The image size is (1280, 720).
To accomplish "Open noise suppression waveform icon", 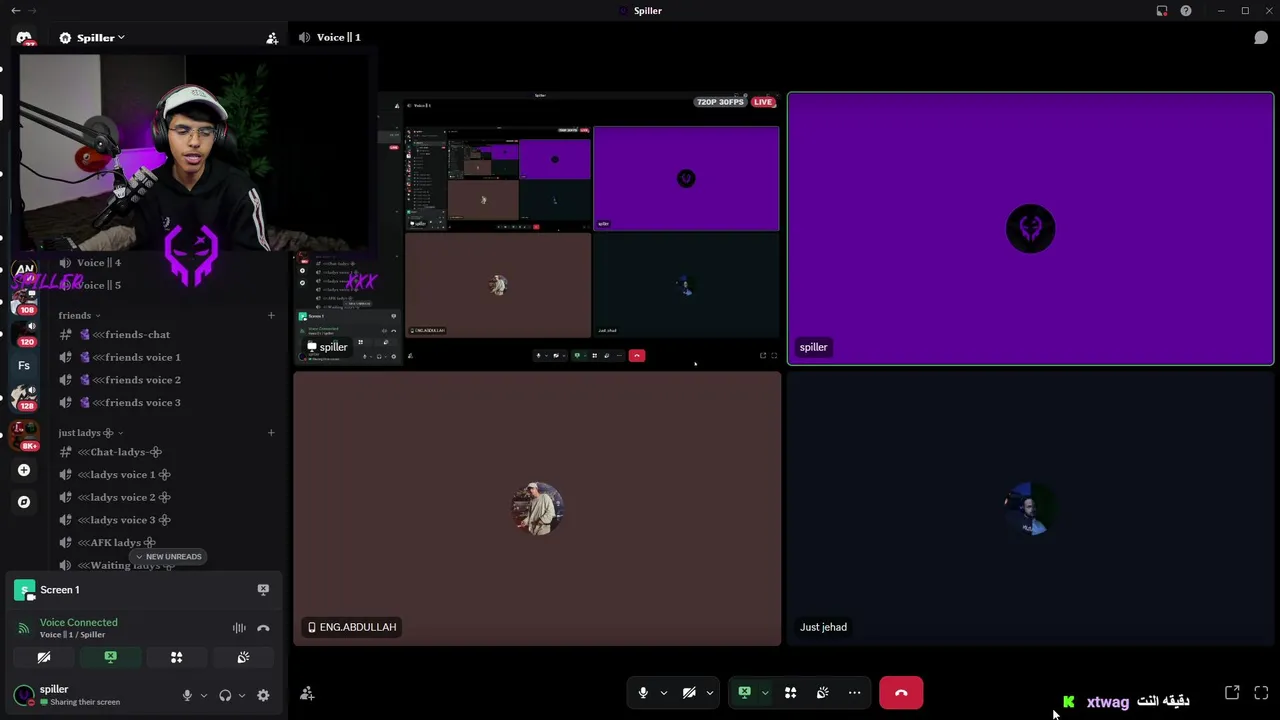I will click(x=239, y=628).
